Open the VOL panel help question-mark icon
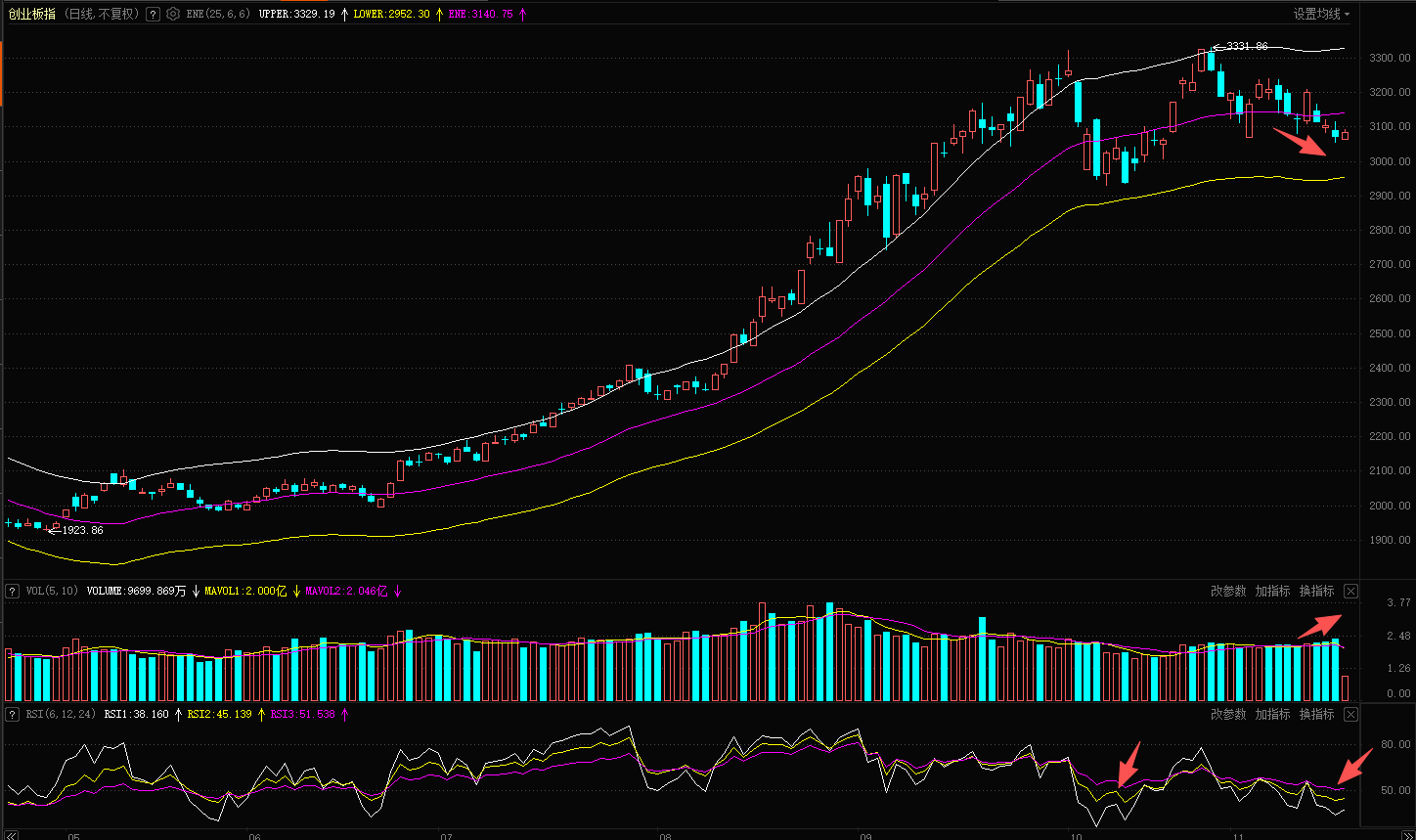 (x=13, y=591)
